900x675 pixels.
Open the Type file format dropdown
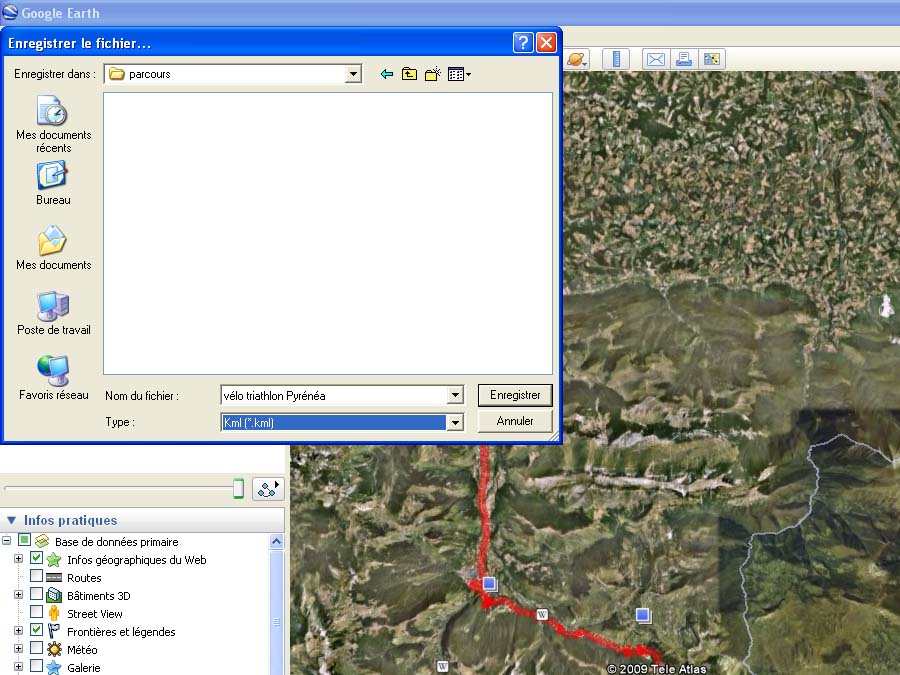tap(455, 423)
